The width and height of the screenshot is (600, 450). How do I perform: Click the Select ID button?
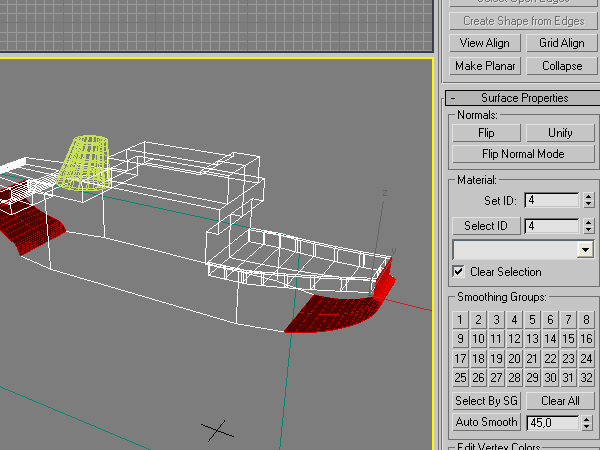pyautogui.click(x=486, y=226)
